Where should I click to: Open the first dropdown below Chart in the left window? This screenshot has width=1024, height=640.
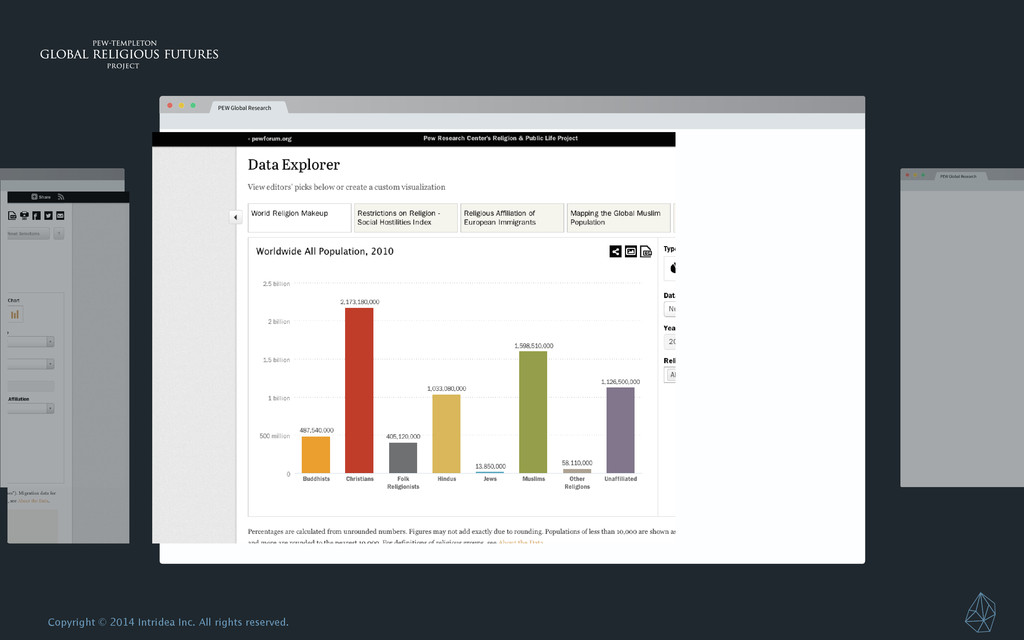pos(31,342)
